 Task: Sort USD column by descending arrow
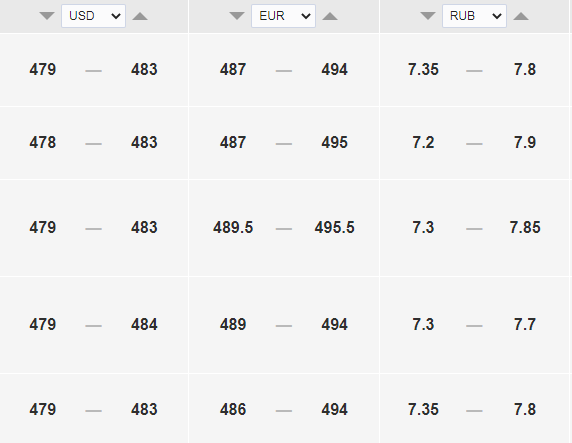point(47,16)
